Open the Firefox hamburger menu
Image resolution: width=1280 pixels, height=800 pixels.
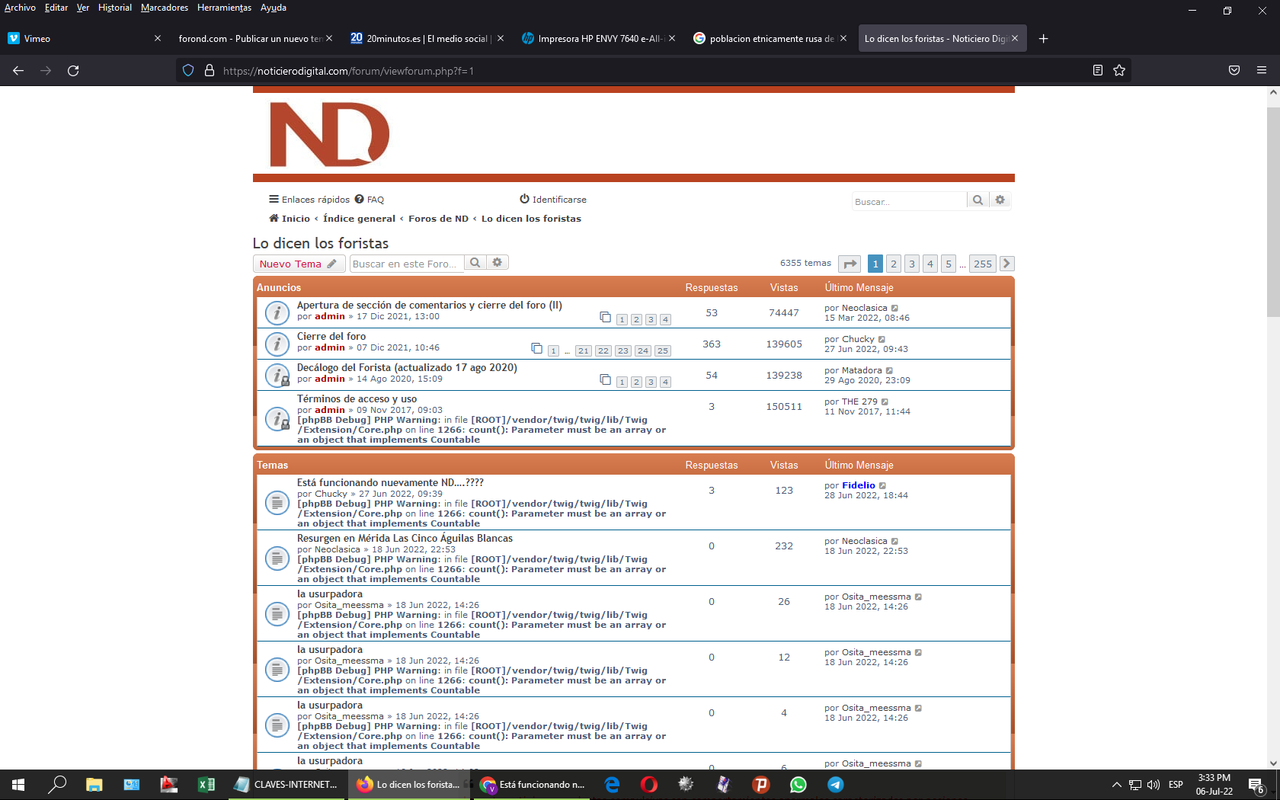(x=1262, y=71)
